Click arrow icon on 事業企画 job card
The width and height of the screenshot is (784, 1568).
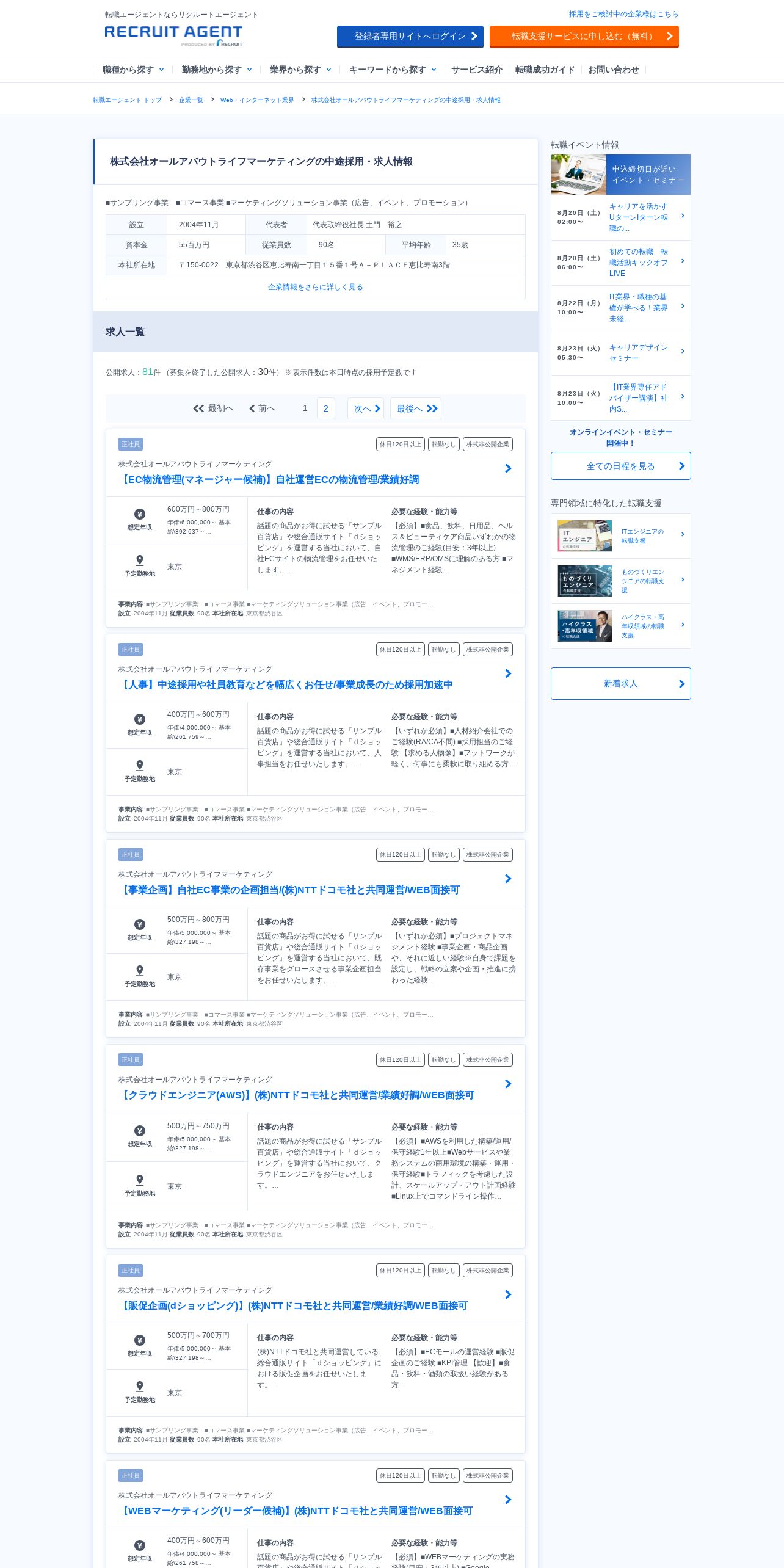tap(508, 879)
